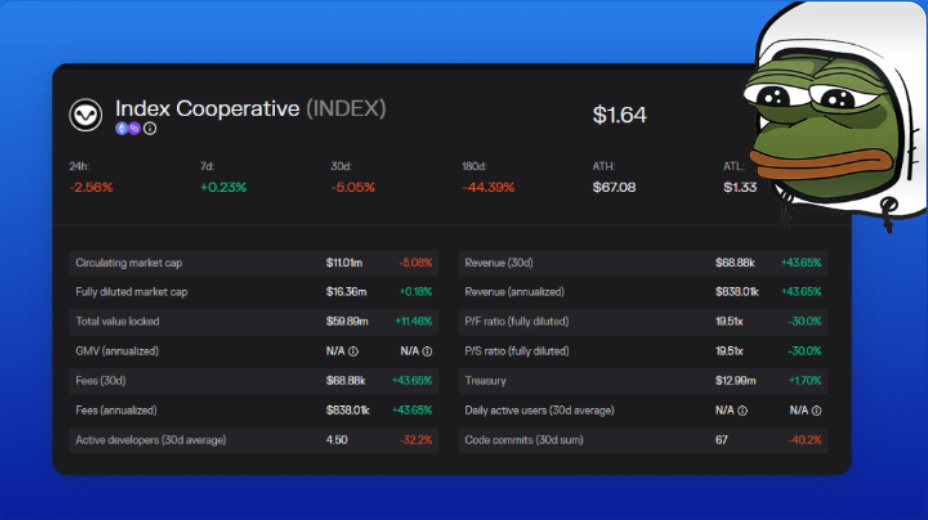928x520 pixels.
Task: Click the $11.01m circulating market cap value
Action: click(x=344, y=263)
